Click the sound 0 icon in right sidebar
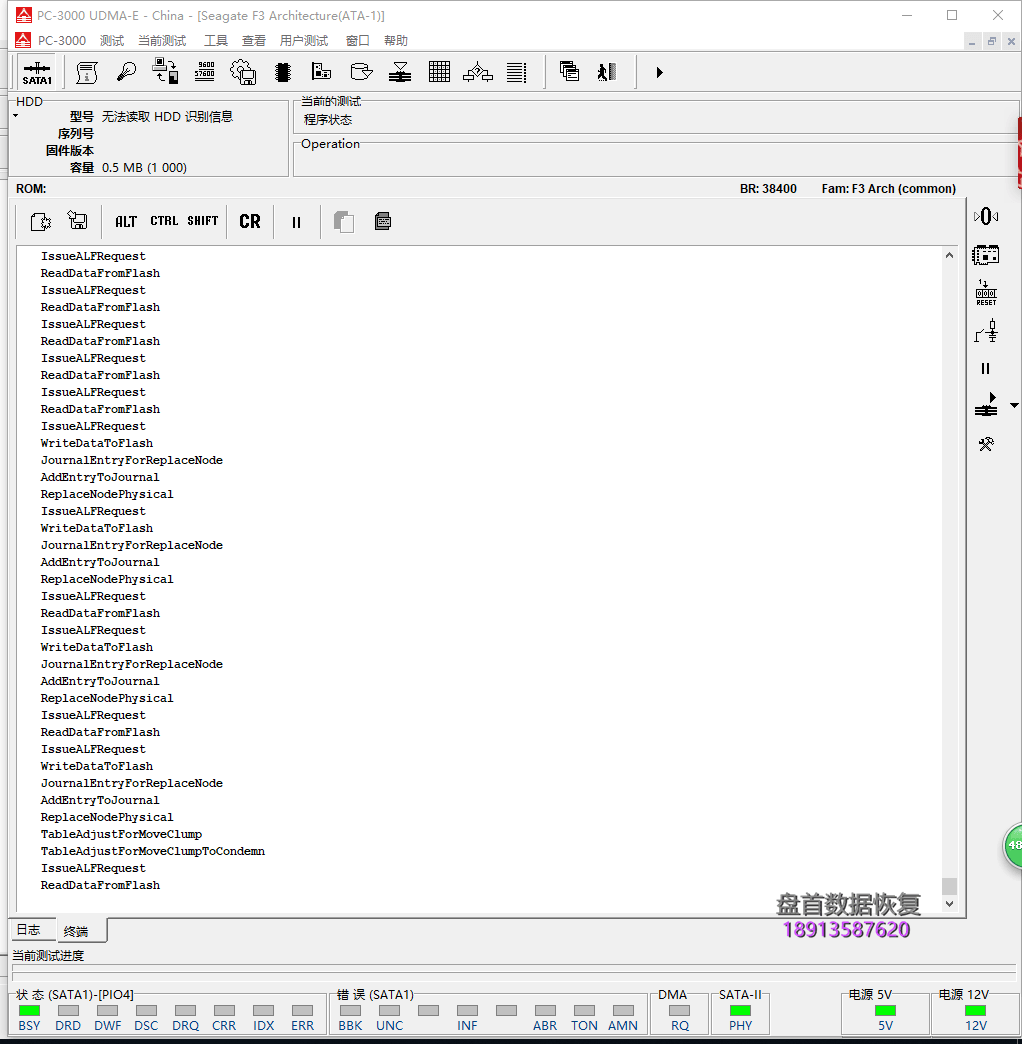The height and width of the screenshot is (1044, 1022). (986, 216)
